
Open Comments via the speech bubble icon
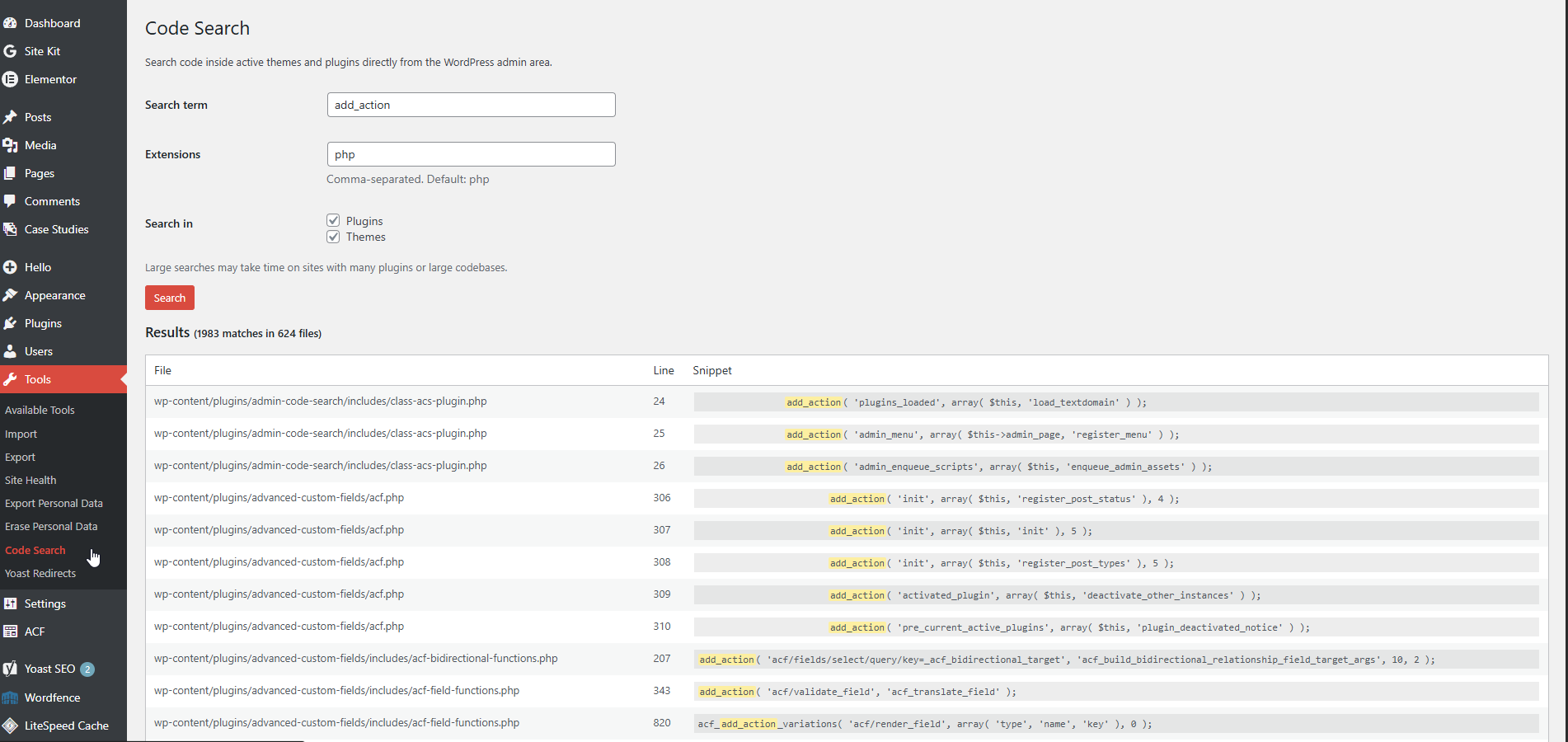pyautogui.click(x=10, y=201)
